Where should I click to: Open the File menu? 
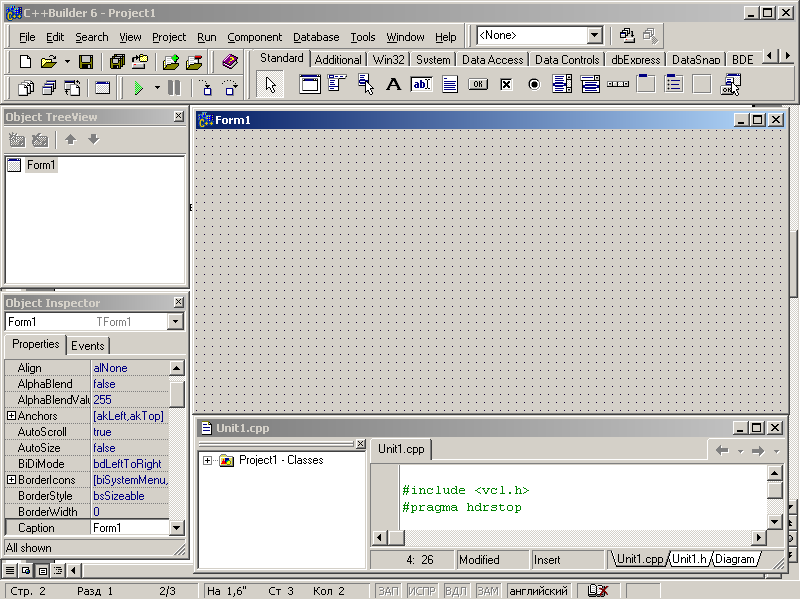[27, 37]
